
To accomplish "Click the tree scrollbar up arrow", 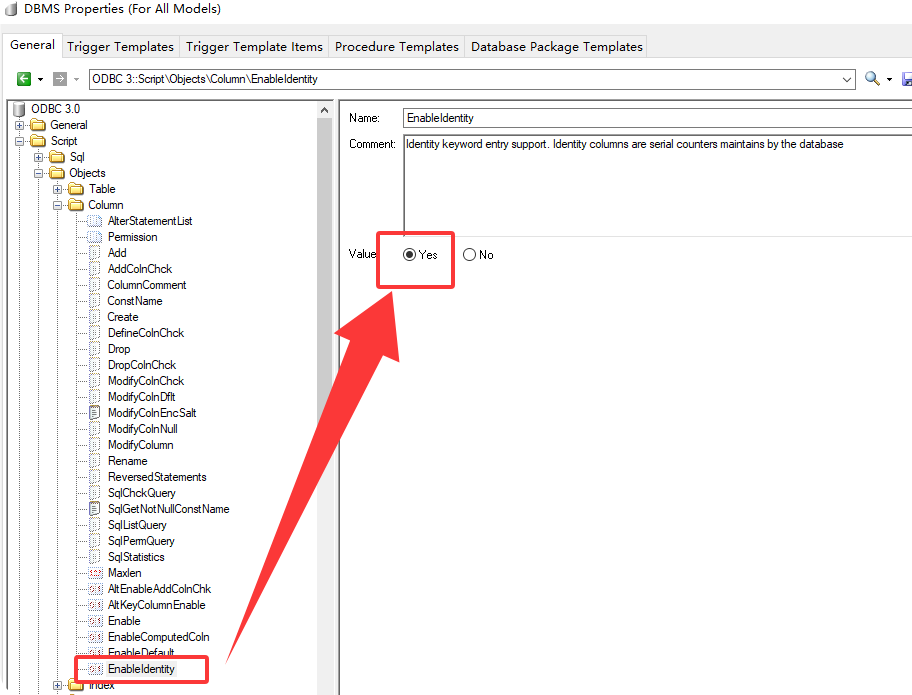I will coord(325,110).
